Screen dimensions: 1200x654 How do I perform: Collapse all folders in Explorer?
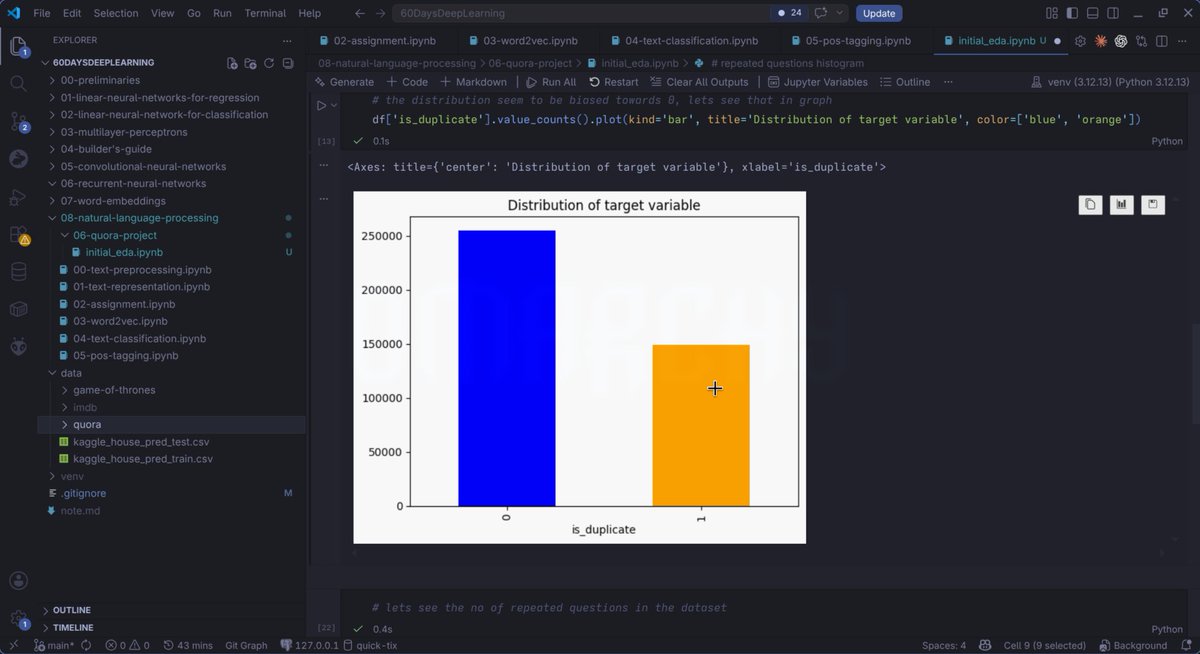click(x=288, y=63)
